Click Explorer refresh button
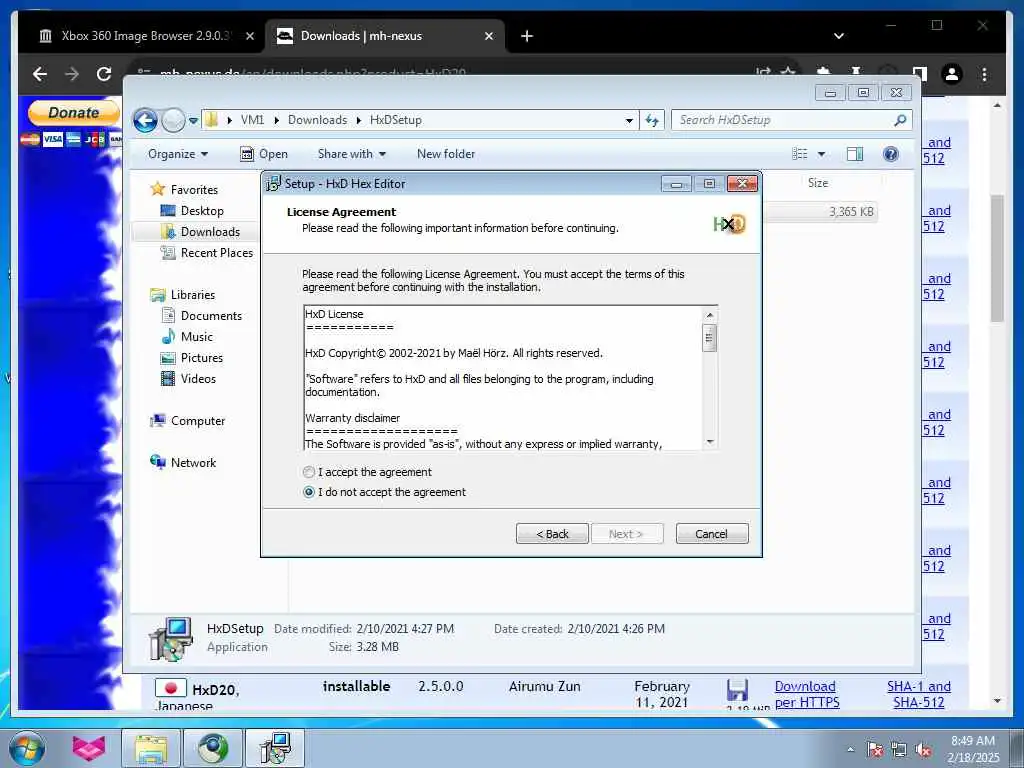The width and height of the screenshot is (1024, 768). point(652,120)
